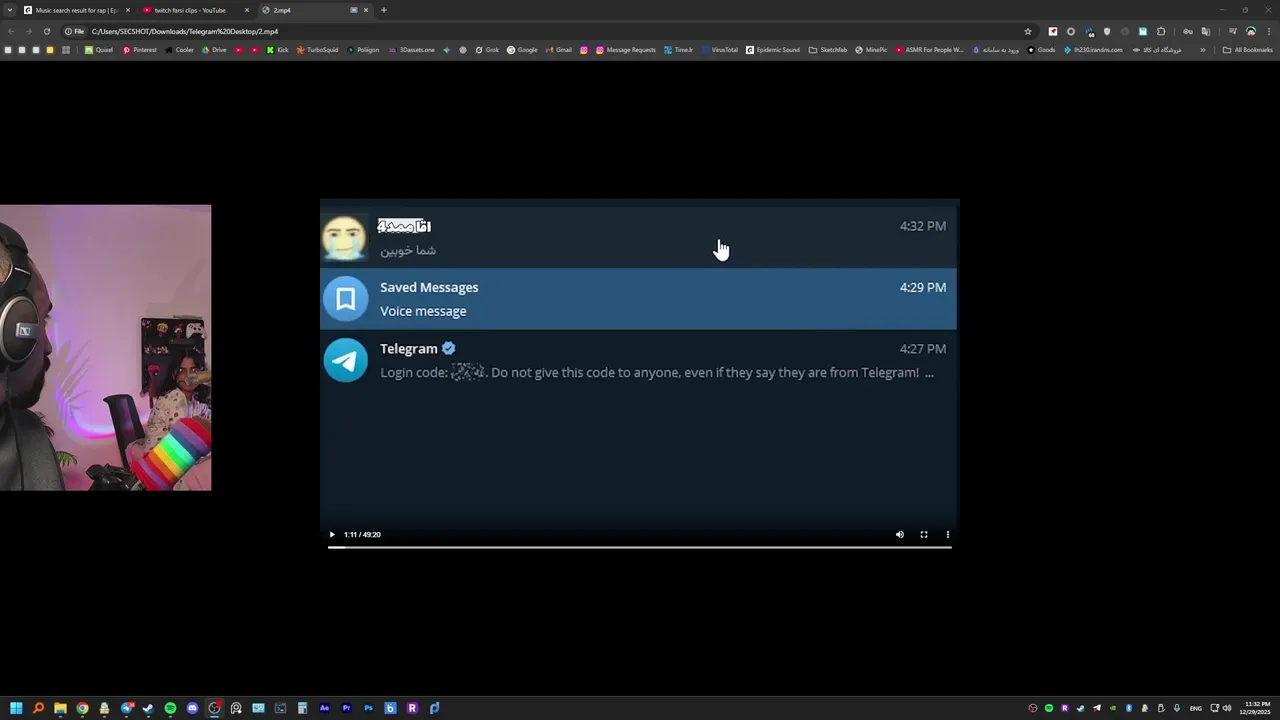Open Sketchfab bookmark folder
This screenshot has height=720, width=1280.
click(828, 49)
